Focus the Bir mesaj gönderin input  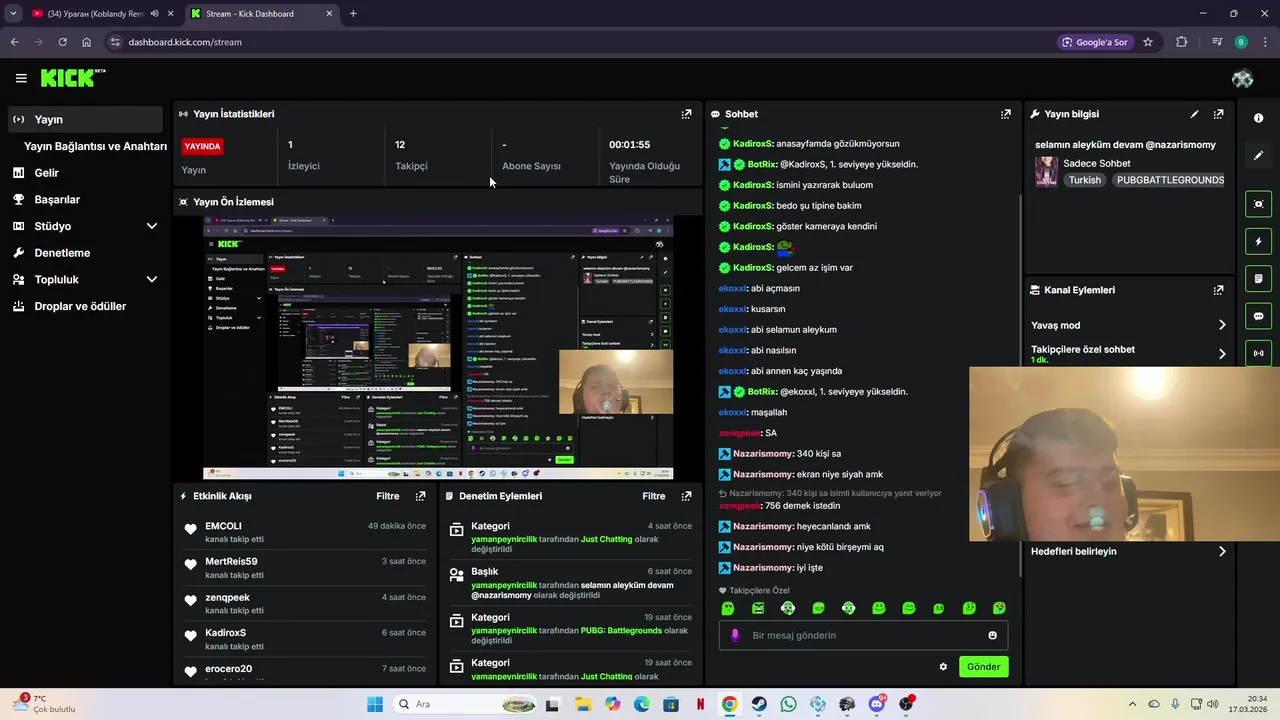click(863, 635)
